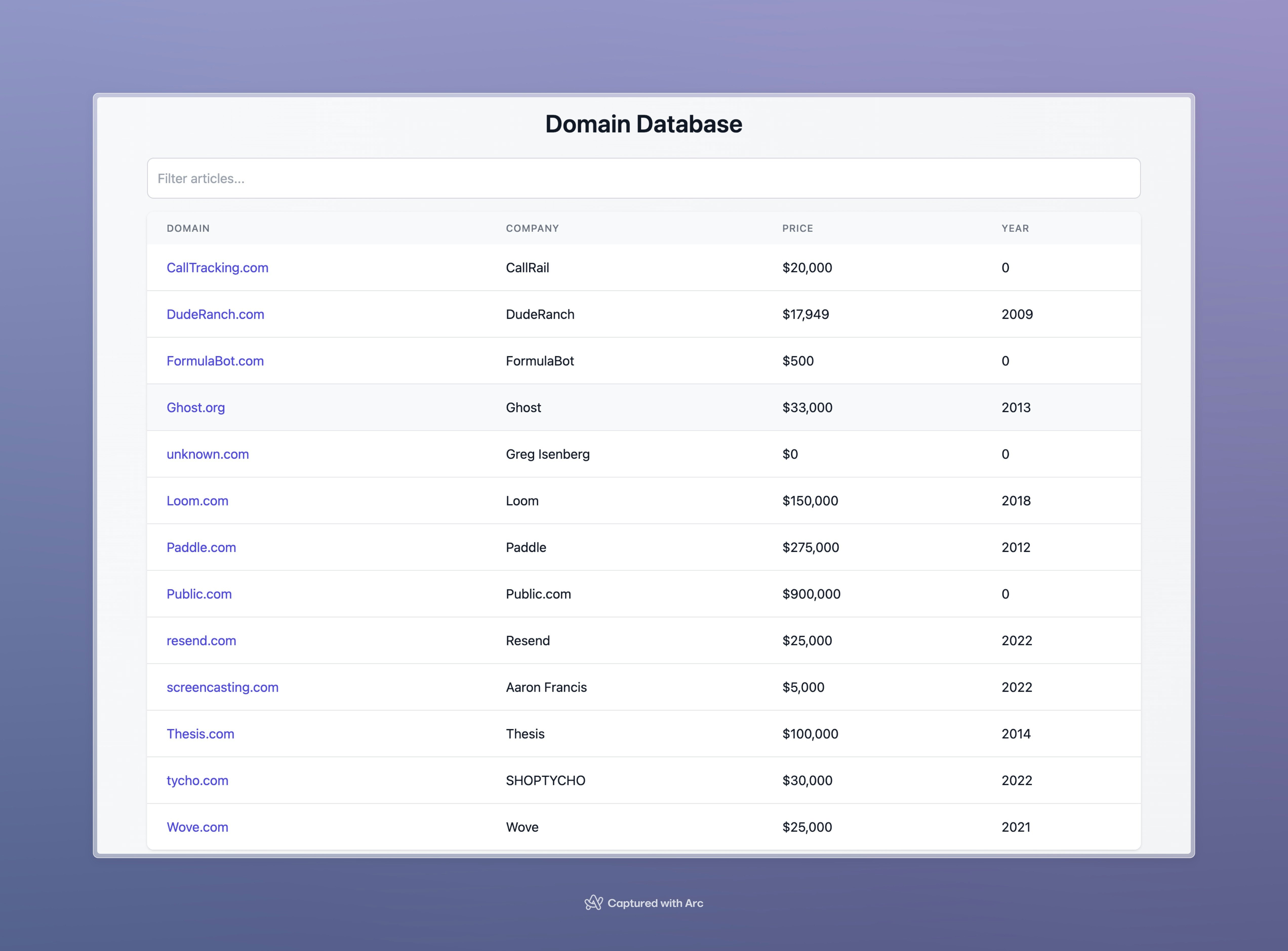This screenshot has width=1288, height=951.
Task: Click the Paddle company name cell
Action: (x=526, y=547)
